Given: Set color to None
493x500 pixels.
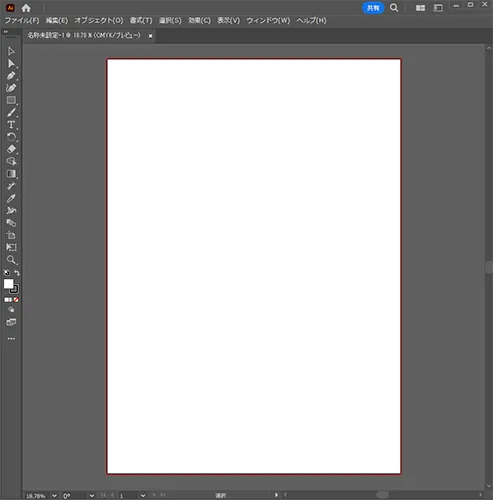Looking at the screenshot, I should pos(16,300).
